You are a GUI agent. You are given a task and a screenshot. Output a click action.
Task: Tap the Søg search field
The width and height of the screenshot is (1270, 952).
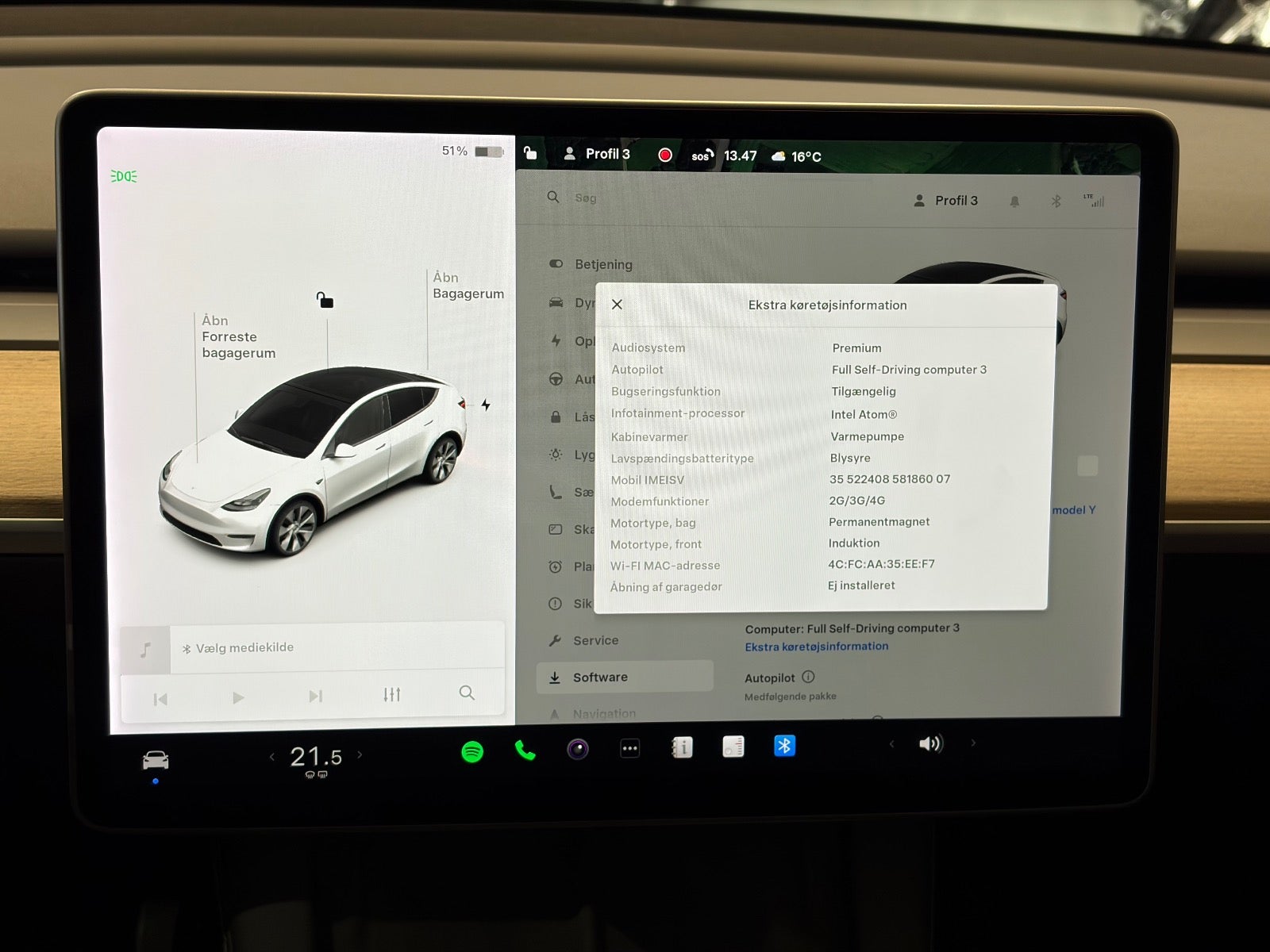586,198
